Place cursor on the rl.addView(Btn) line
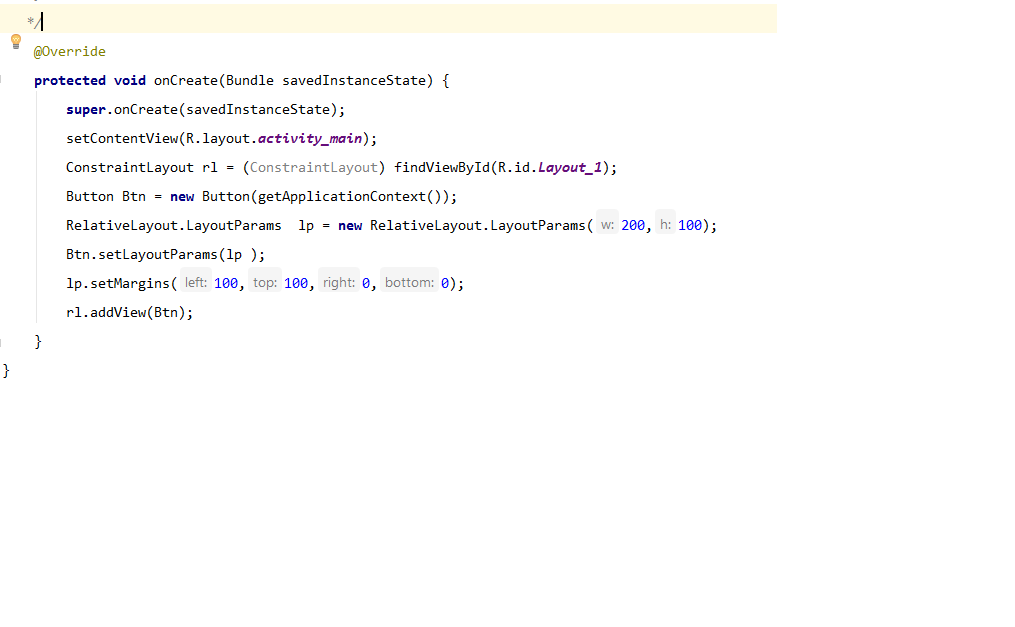The width and height of the screenshot is (1015, 627). (129, 313)
